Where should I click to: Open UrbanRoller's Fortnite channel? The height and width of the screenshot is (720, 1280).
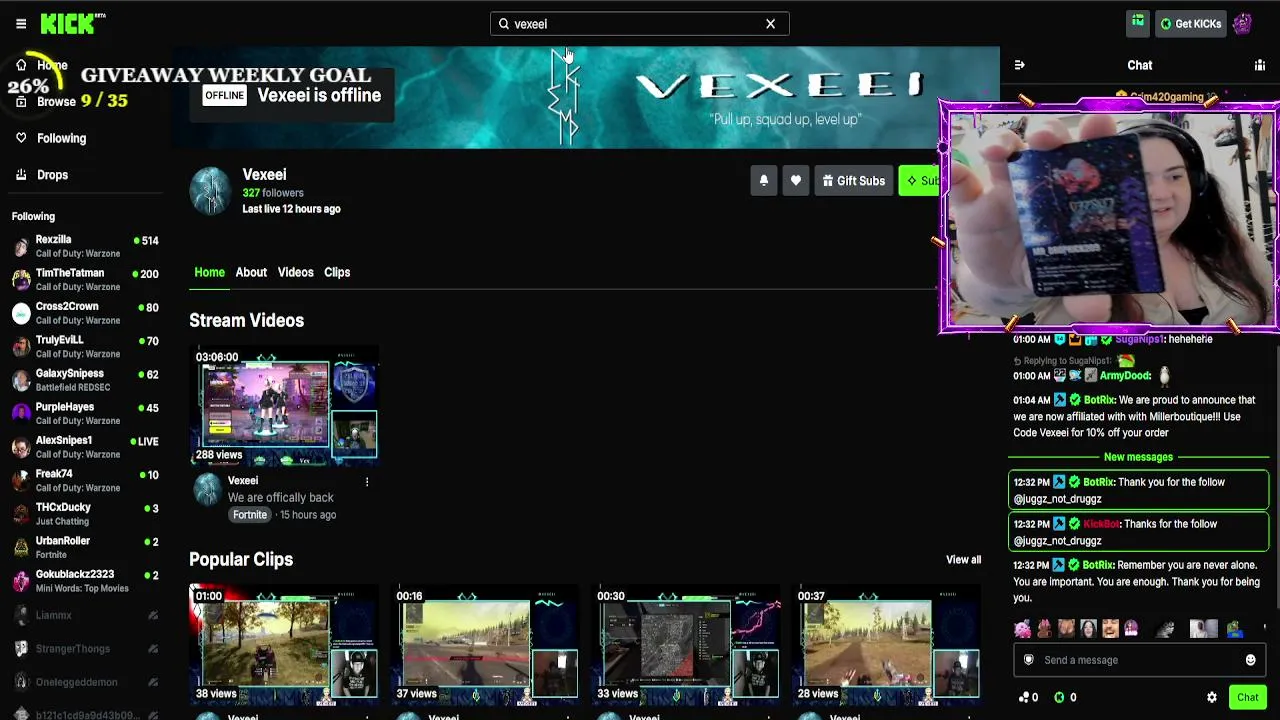pos(85,548)
